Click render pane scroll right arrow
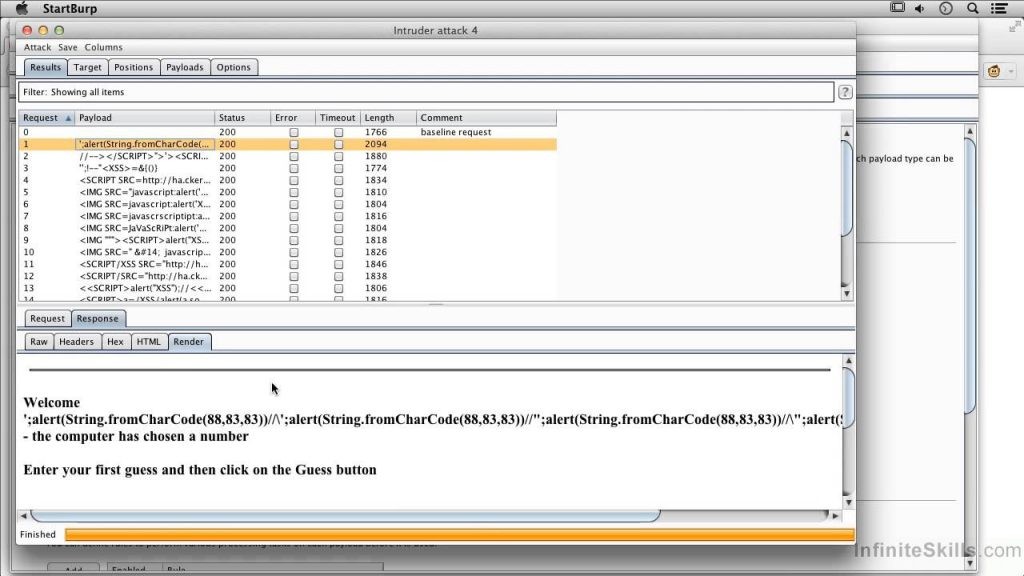 click(835, 516)
